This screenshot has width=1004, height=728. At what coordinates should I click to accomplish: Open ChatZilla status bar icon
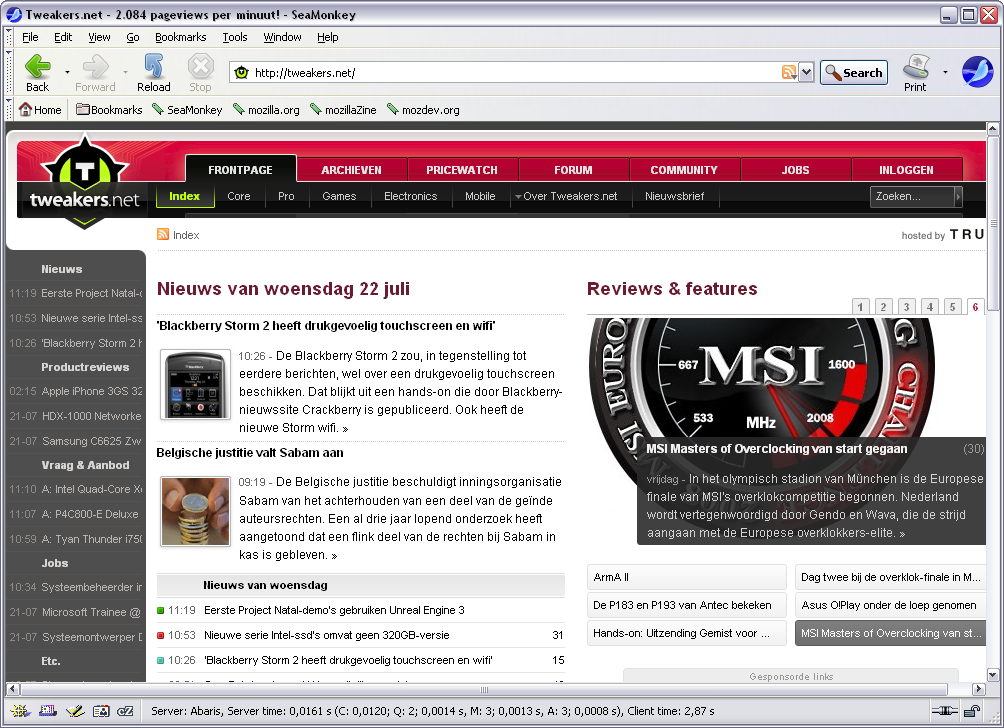click(x=126, y=710)
